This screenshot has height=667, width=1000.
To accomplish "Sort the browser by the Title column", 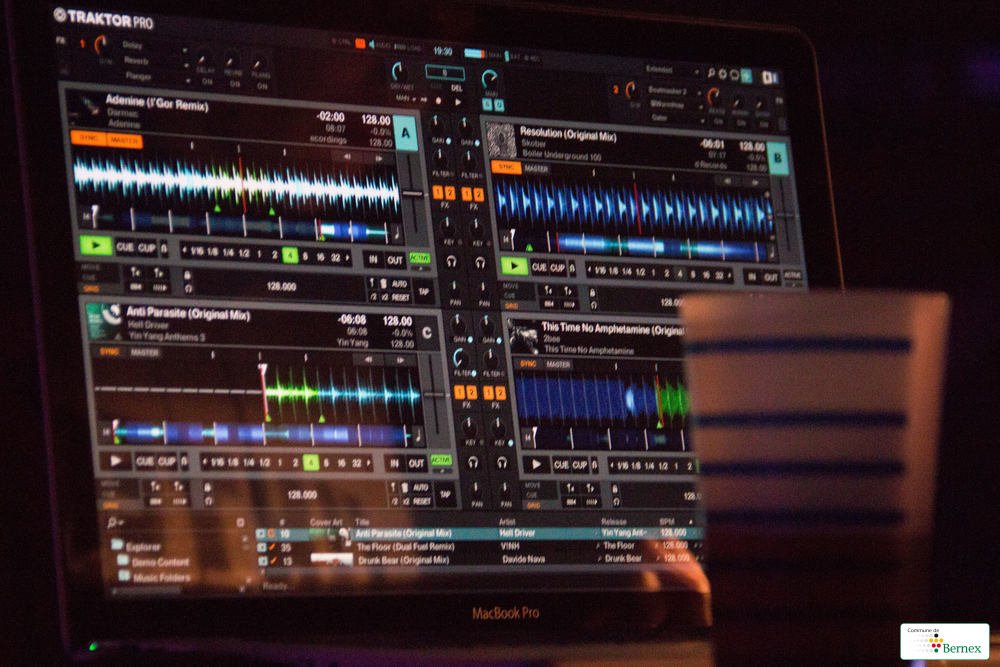I will (362, 522).
